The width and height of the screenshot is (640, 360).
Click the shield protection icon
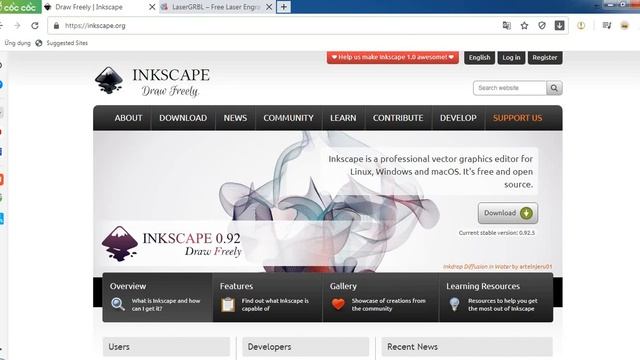point(542,26)
